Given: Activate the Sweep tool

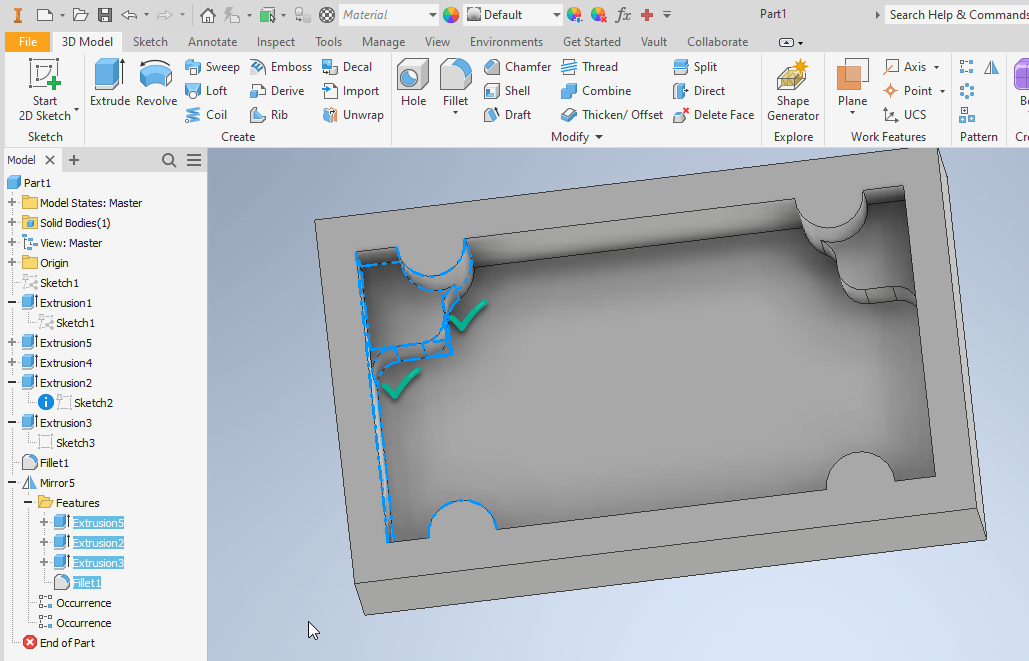Looking at the screenshot, I should tap(212, 66).
